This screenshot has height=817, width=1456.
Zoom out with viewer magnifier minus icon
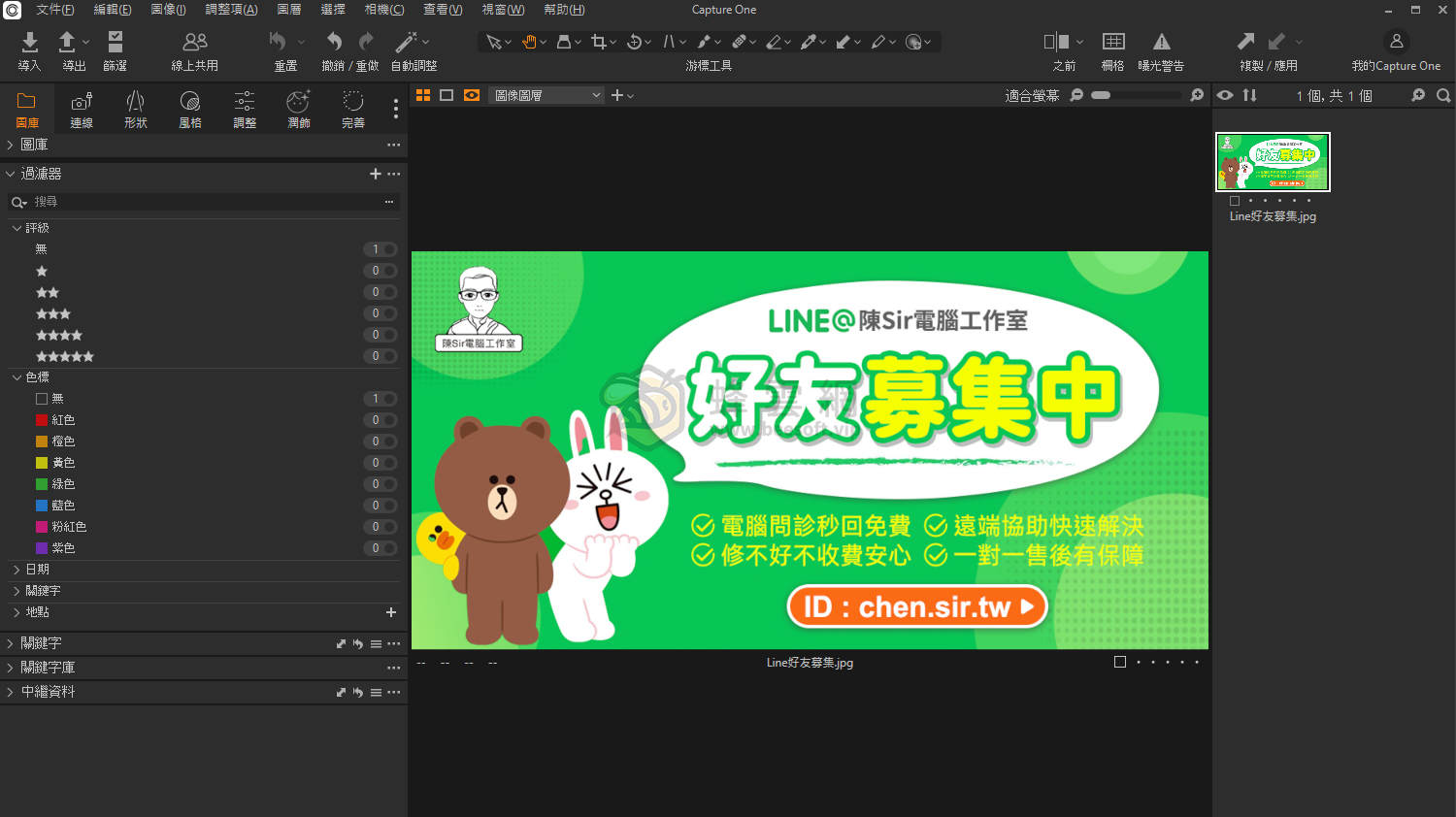[1076, 95]
